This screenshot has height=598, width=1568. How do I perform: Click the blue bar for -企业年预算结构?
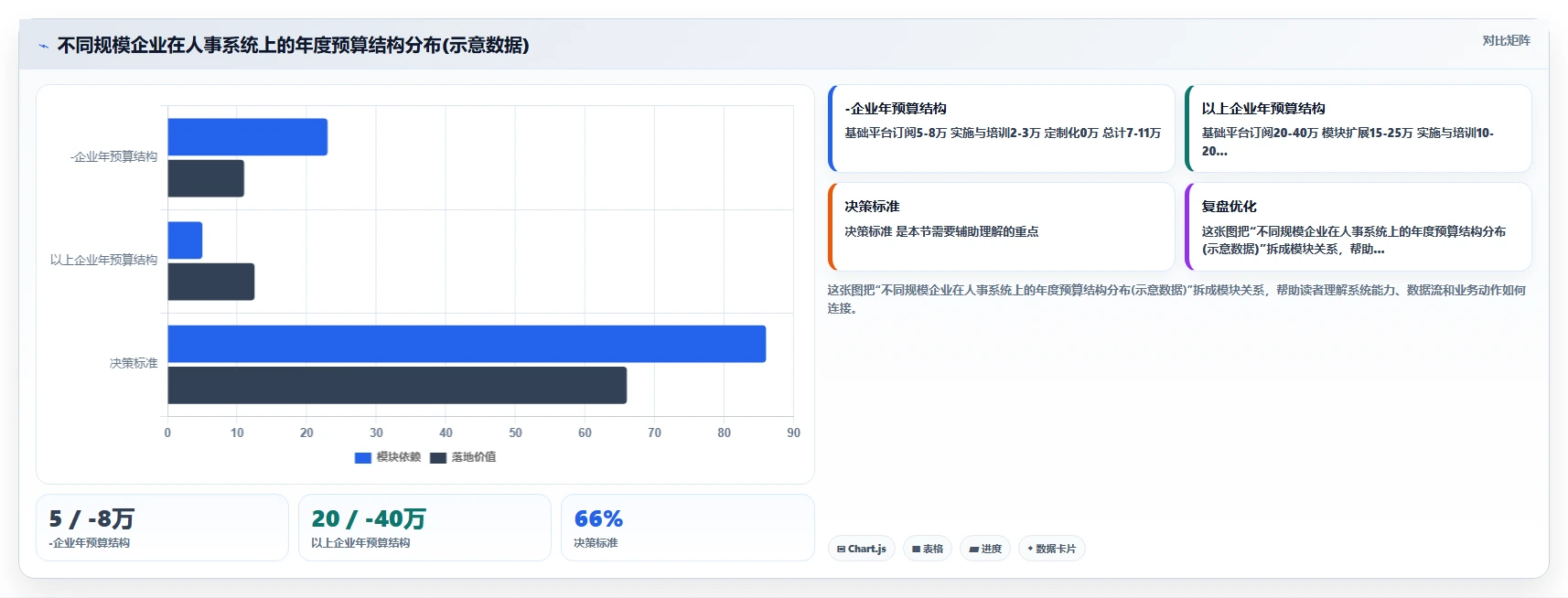point(247,137)
